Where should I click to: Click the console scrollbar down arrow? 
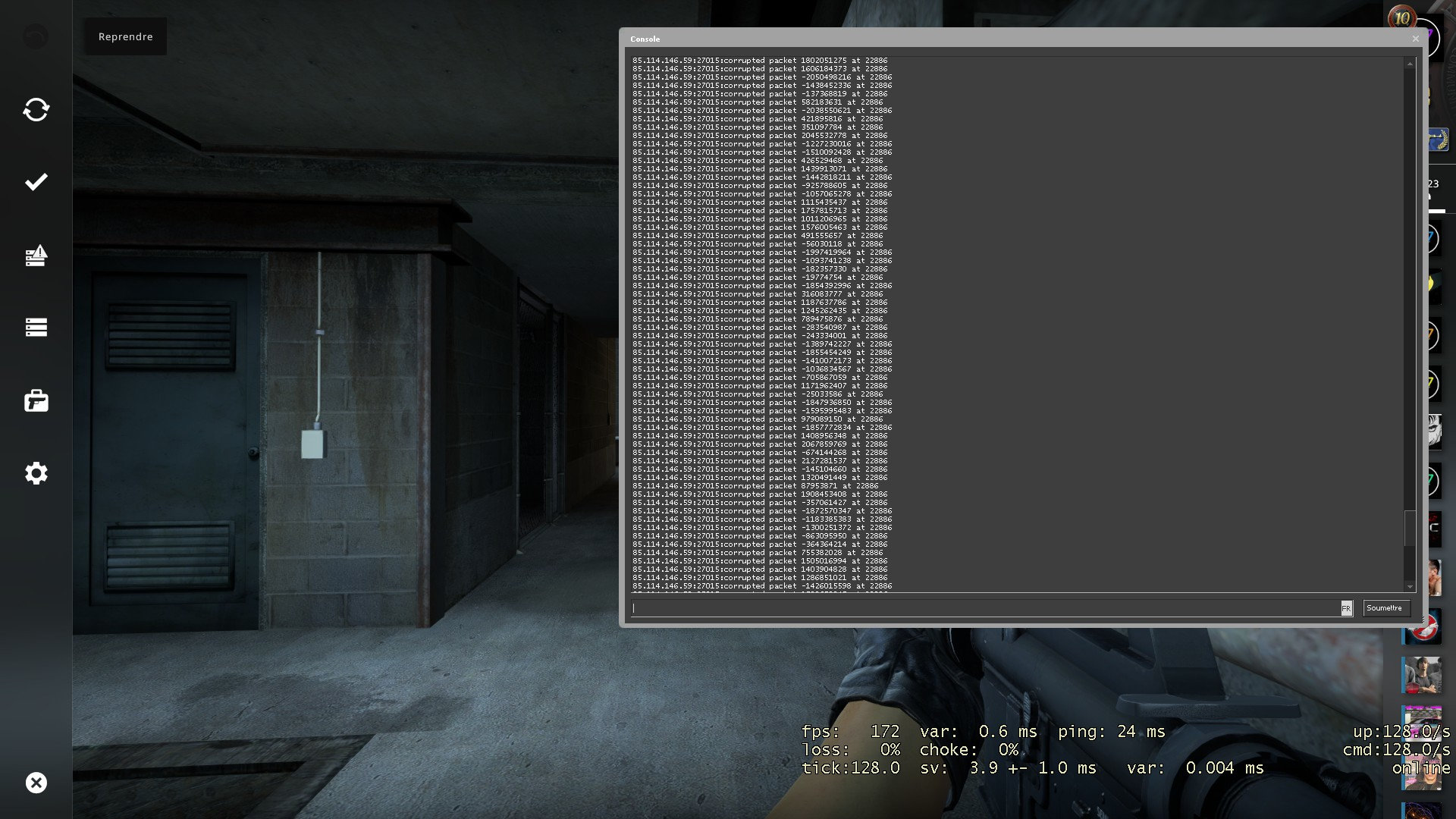[1410, 587]
